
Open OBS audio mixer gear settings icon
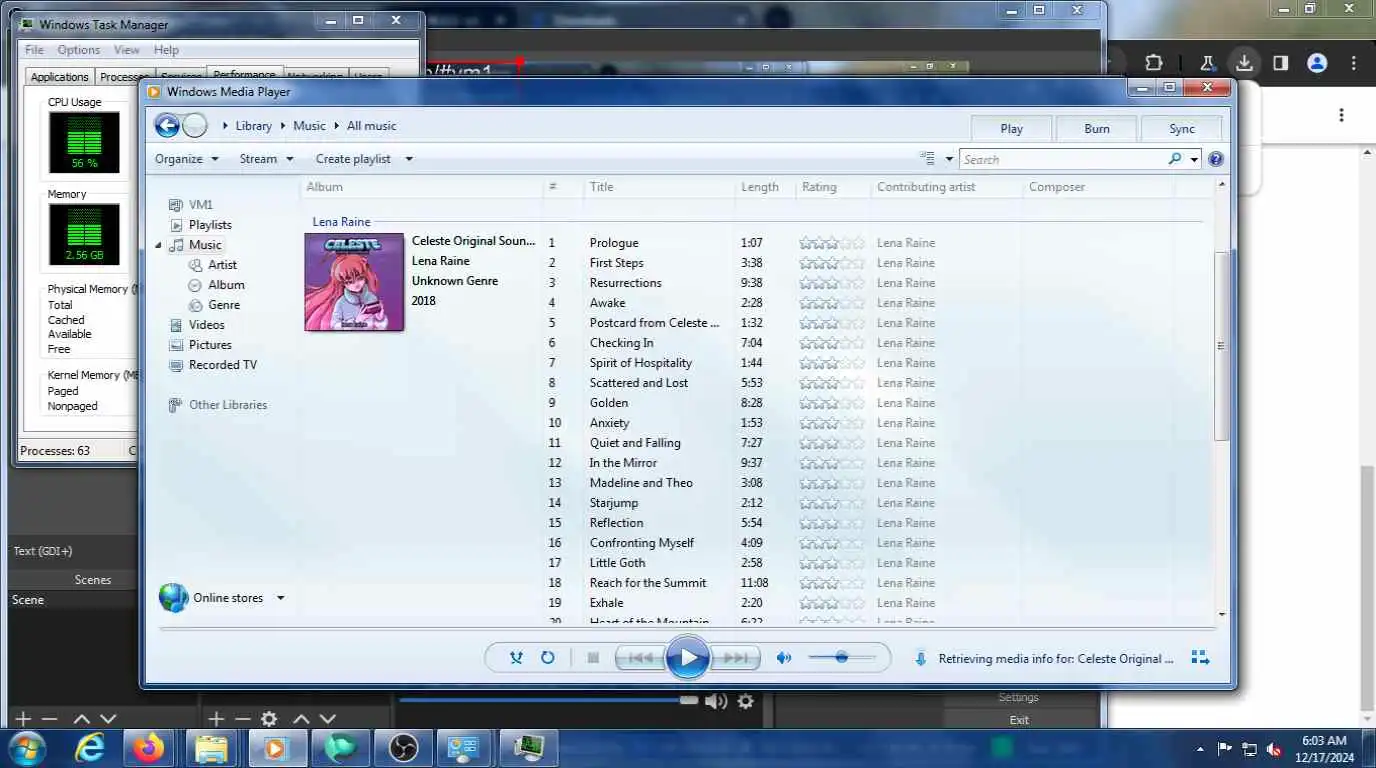[745, 701]
